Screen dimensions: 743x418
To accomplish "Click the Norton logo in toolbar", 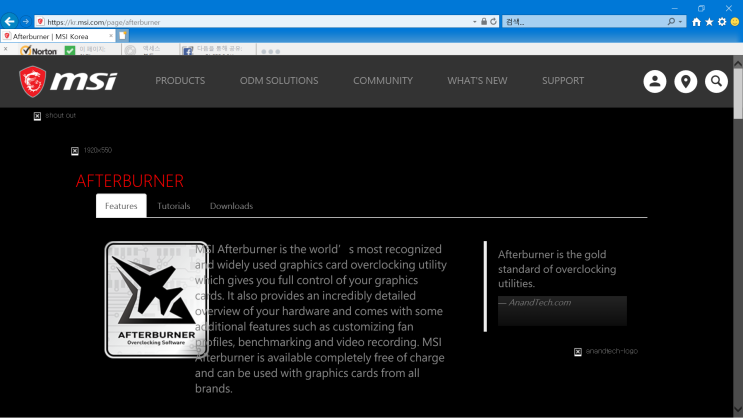I will 38,50.
